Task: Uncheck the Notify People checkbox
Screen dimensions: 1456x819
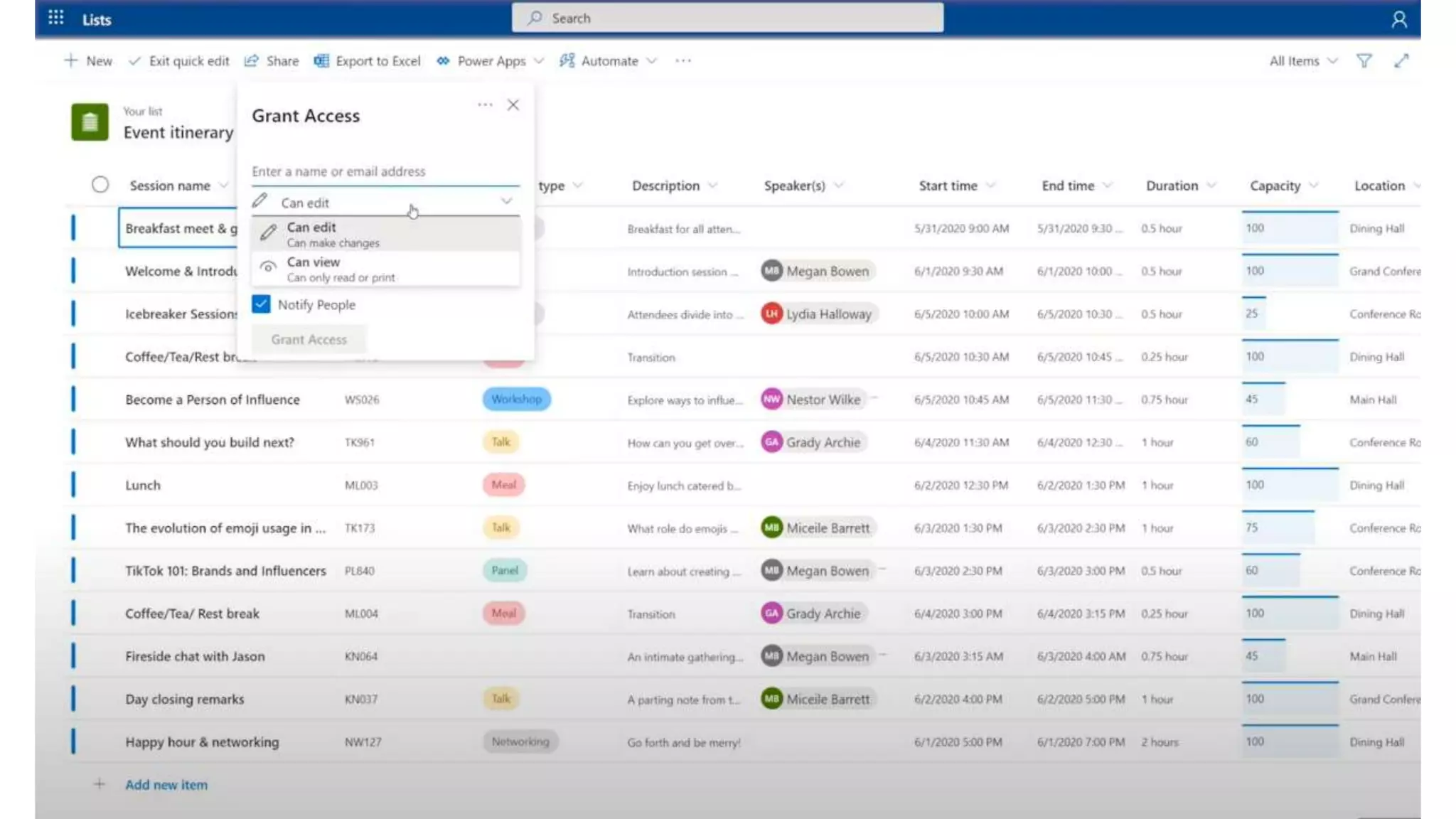Action: (261, 304)
